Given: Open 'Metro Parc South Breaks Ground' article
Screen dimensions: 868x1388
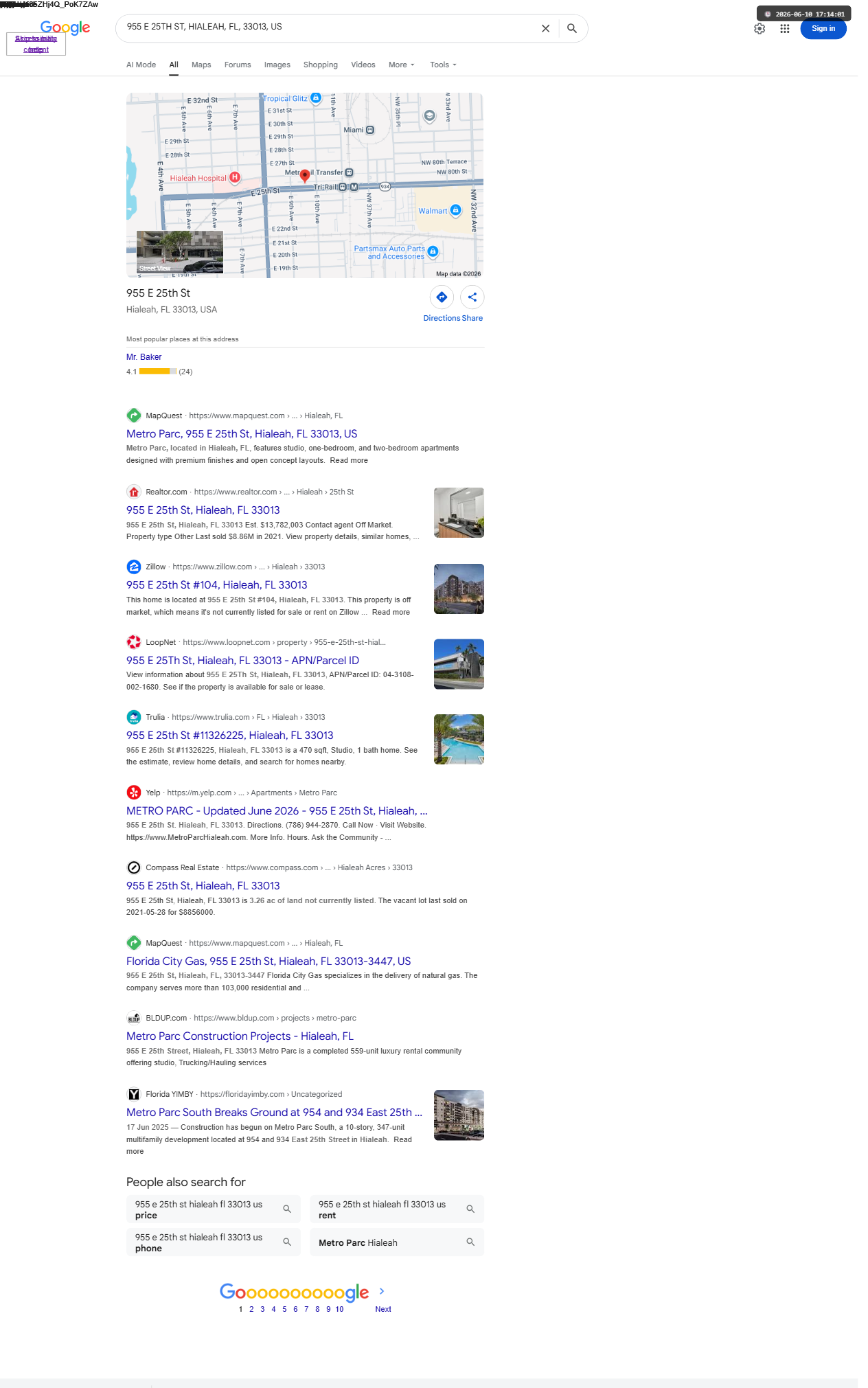Looking at the screenshot, I should pos(274,1113).
